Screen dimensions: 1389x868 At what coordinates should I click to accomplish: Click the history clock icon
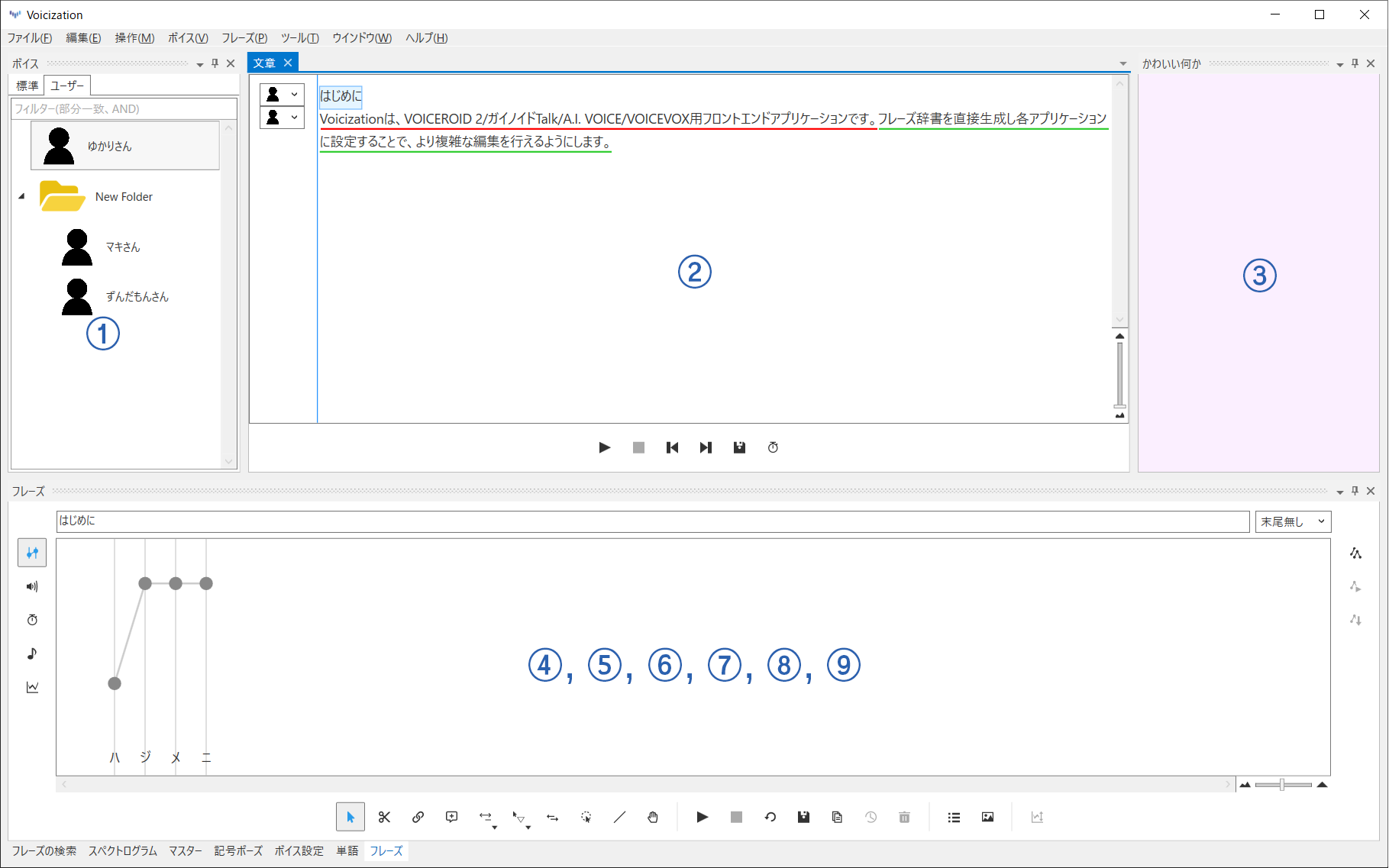click(871, 817)
